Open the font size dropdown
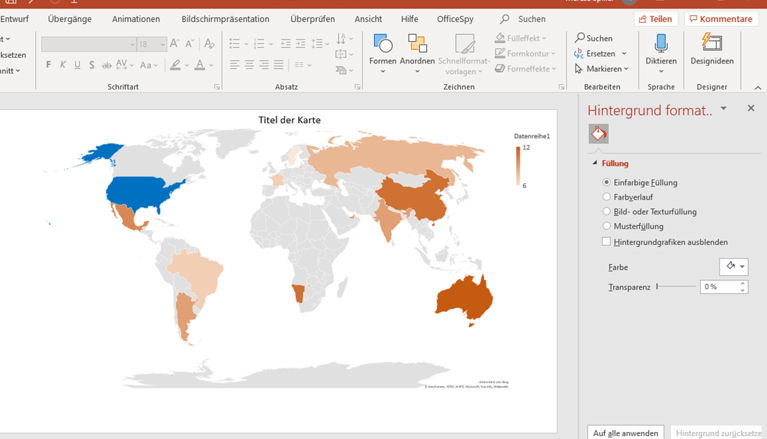The width and height of the screenshot is (767, 439). click(x=162, y=44)
